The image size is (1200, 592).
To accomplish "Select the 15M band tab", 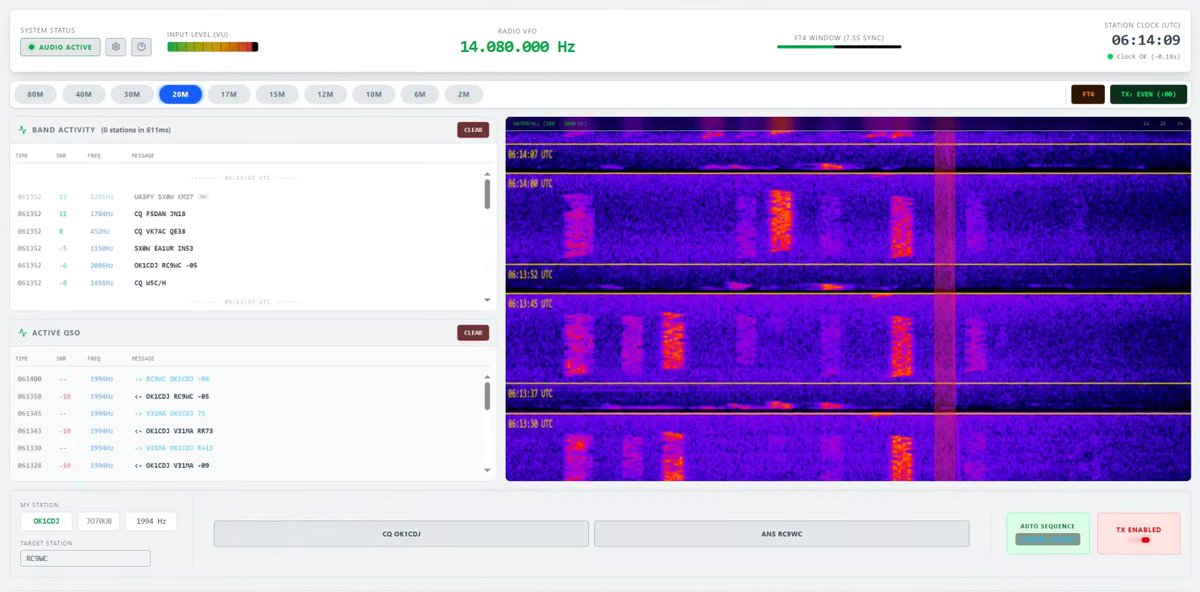I will (277, 94).
